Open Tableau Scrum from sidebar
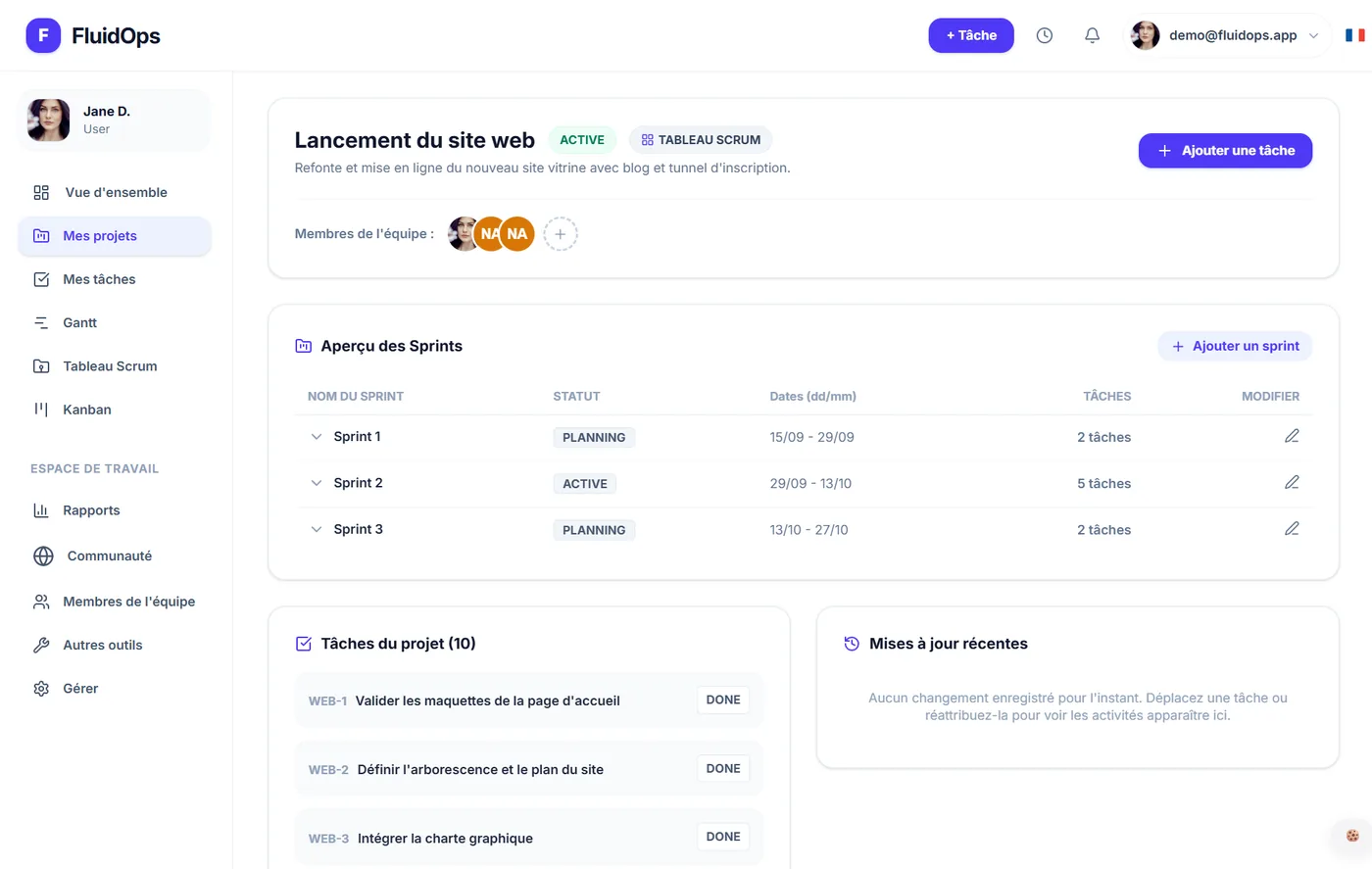Viewport: 1372px width, 869px height. coord(115,366)
